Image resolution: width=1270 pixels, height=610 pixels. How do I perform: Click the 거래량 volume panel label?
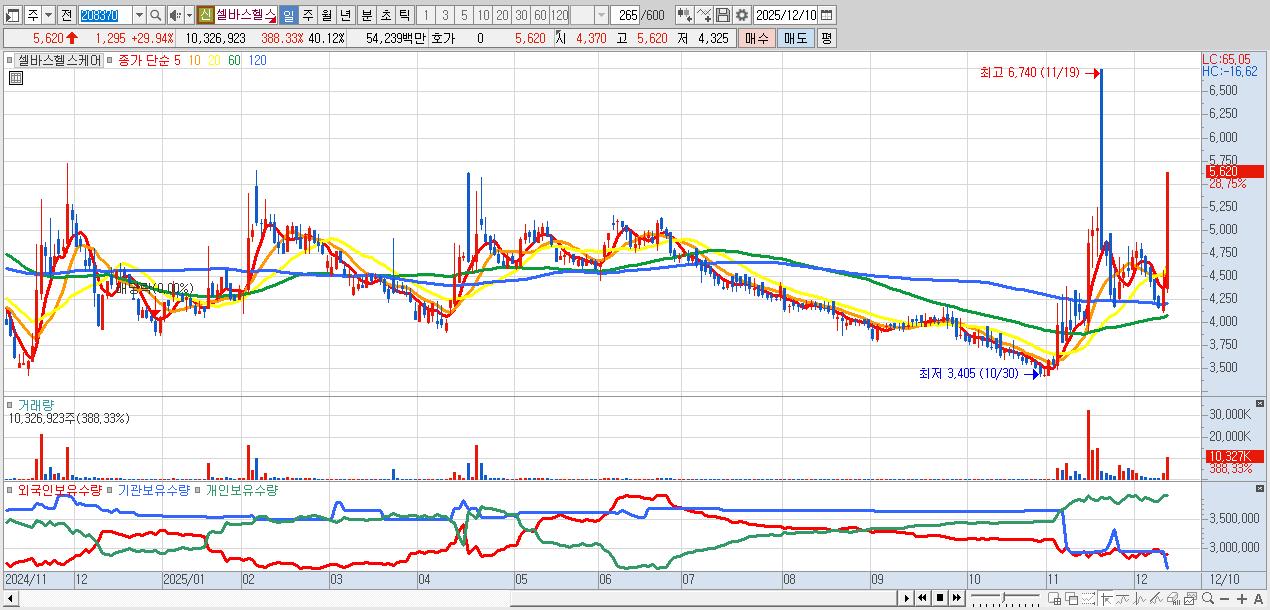pos(36,405)
